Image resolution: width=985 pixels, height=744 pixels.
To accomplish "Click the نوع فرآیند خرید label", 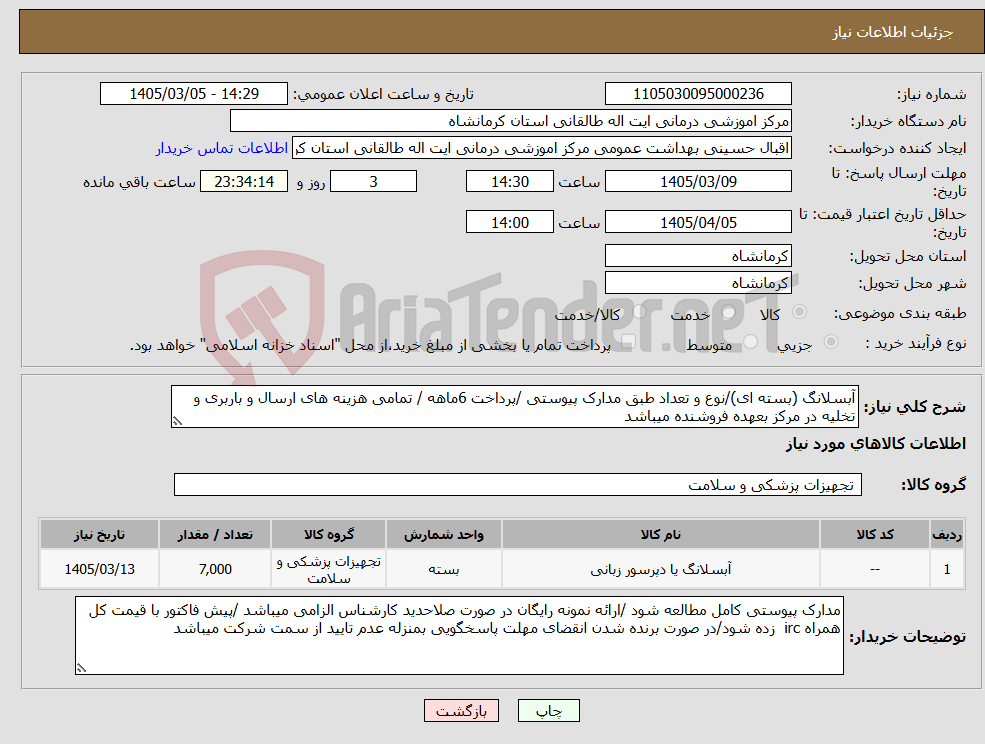I will 916,343.
